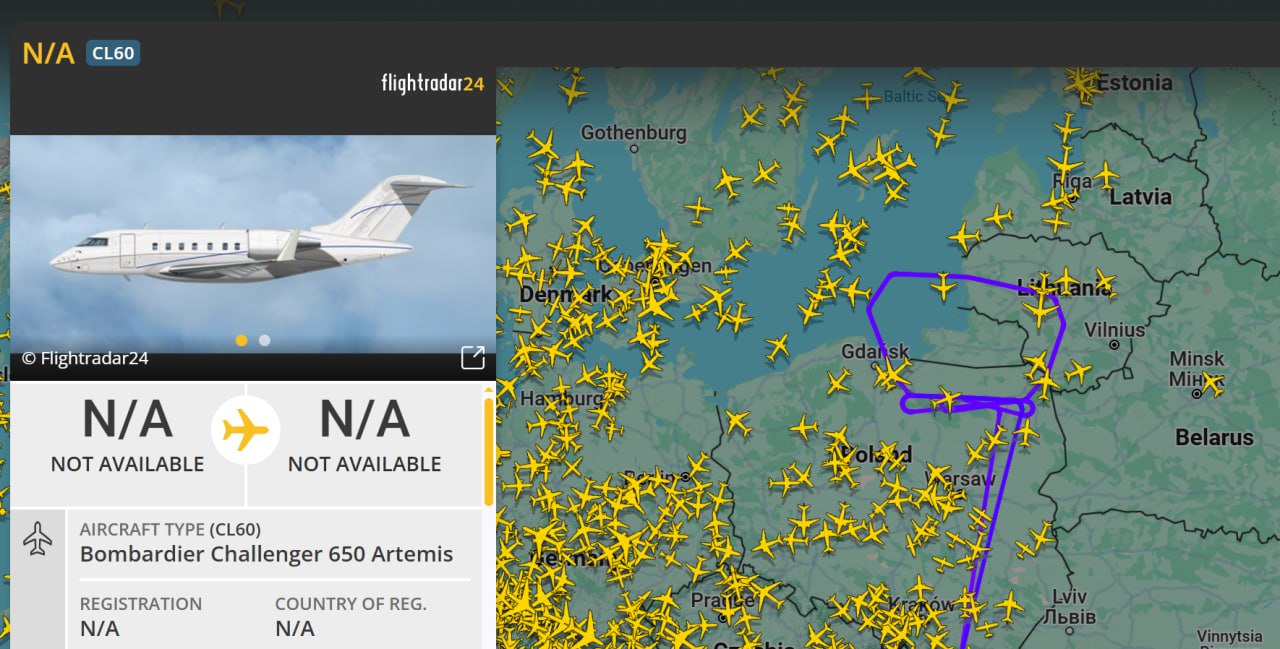Select the plane icon above the Latvia label
Viewport: 1280px width, 649px height.
pyautogui.click(x=1106, y=175)
